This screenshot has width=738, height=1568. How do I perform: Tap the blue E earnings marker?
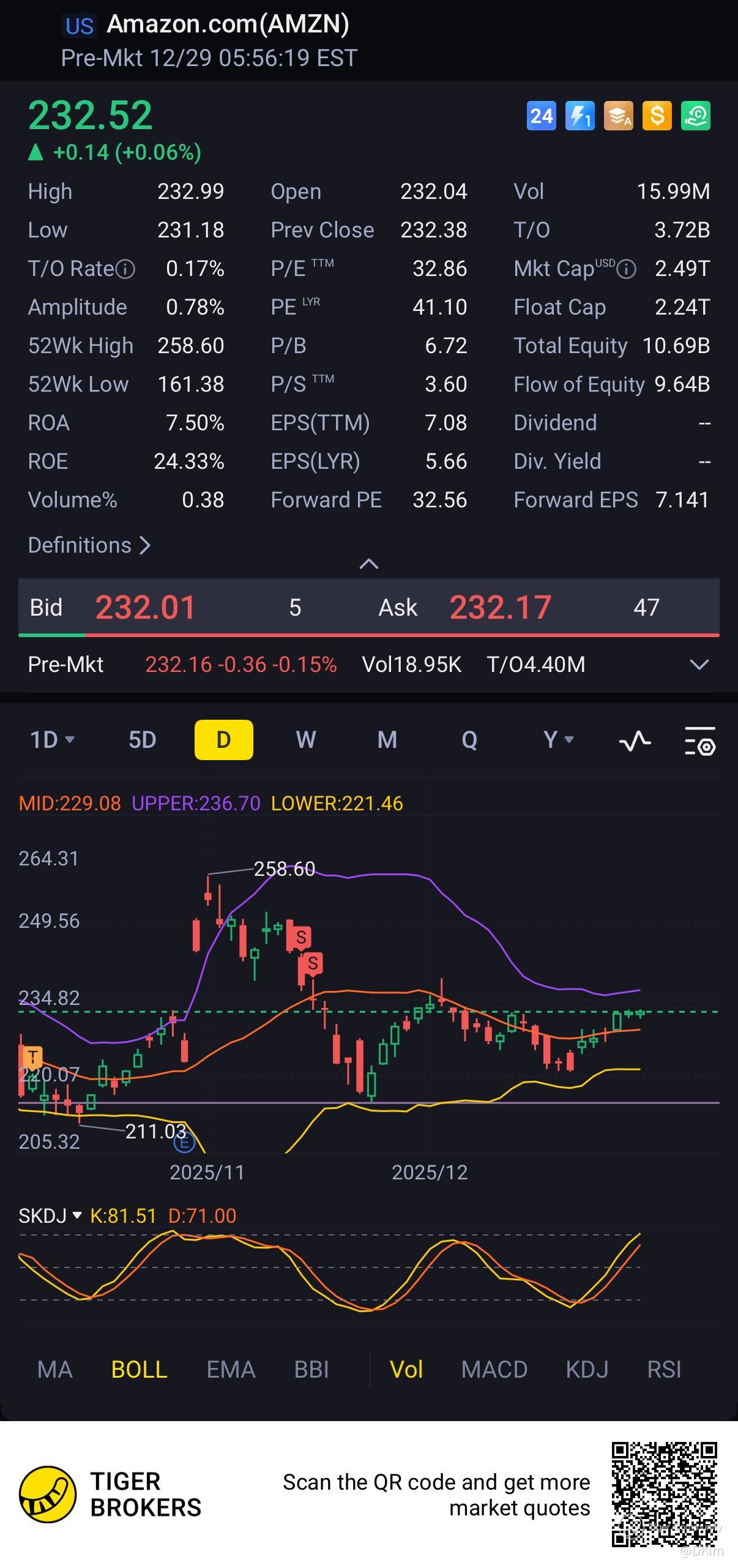[184, 1142]
